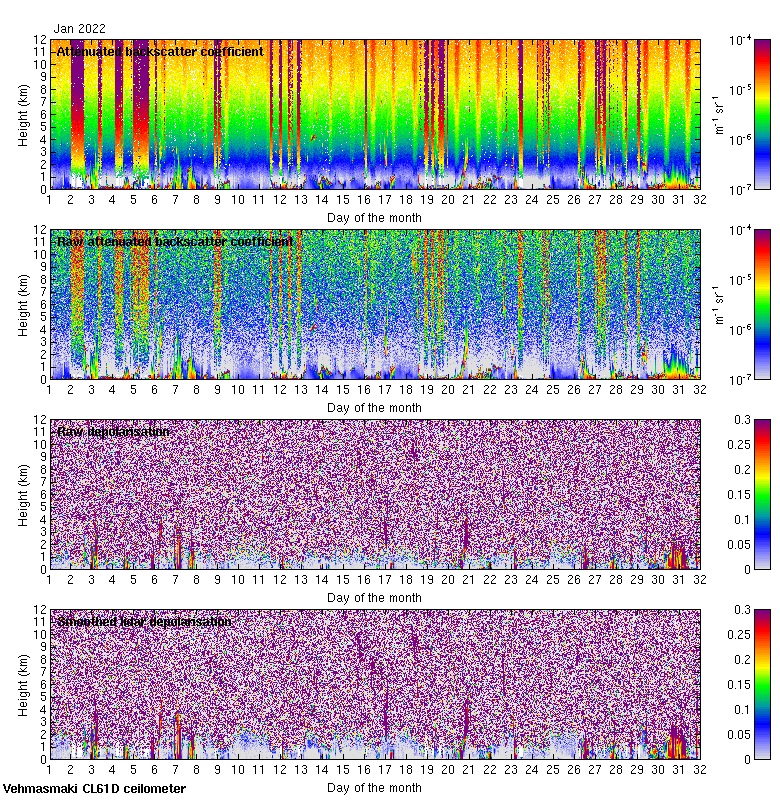
Task: Click the smoothed lidar depolarisation plot area
Action: point(375,684)
